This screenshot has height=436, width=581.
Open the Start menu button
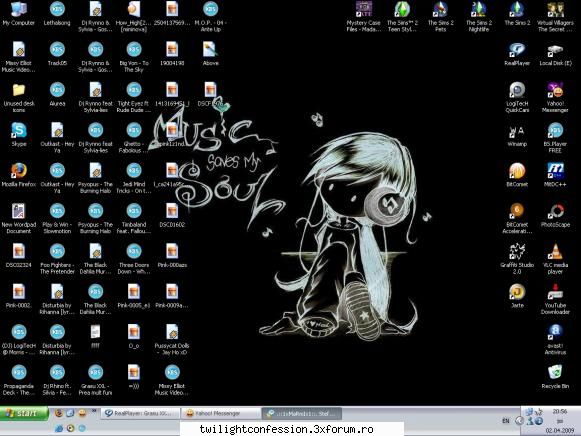pos(24,413)
